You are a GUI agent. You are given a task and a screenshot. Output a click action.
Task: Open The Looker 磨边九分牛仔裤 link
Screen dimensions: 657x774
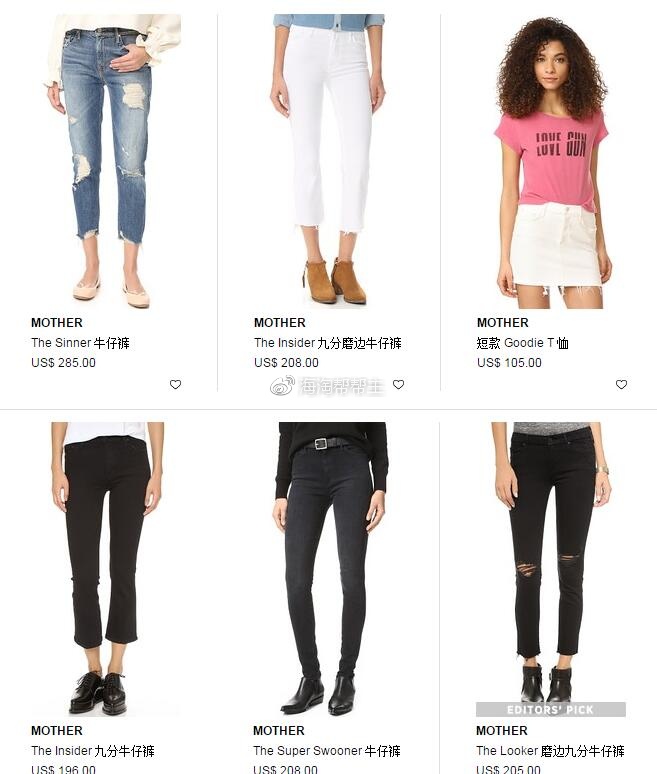click(x=550, y=751)
